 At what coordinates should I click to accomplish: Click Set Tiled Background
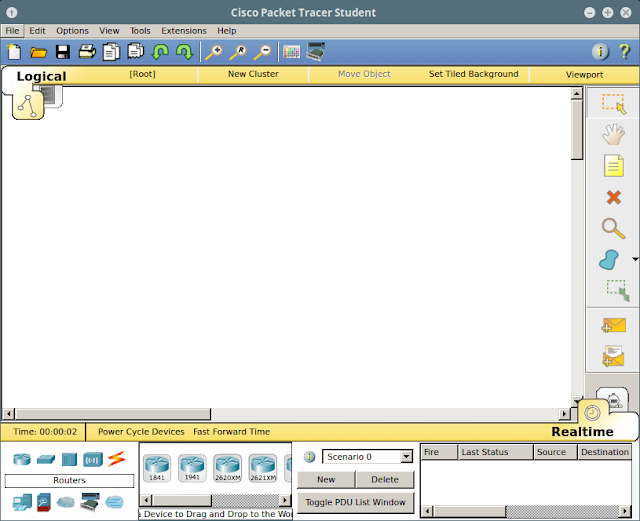pos(473,74)
